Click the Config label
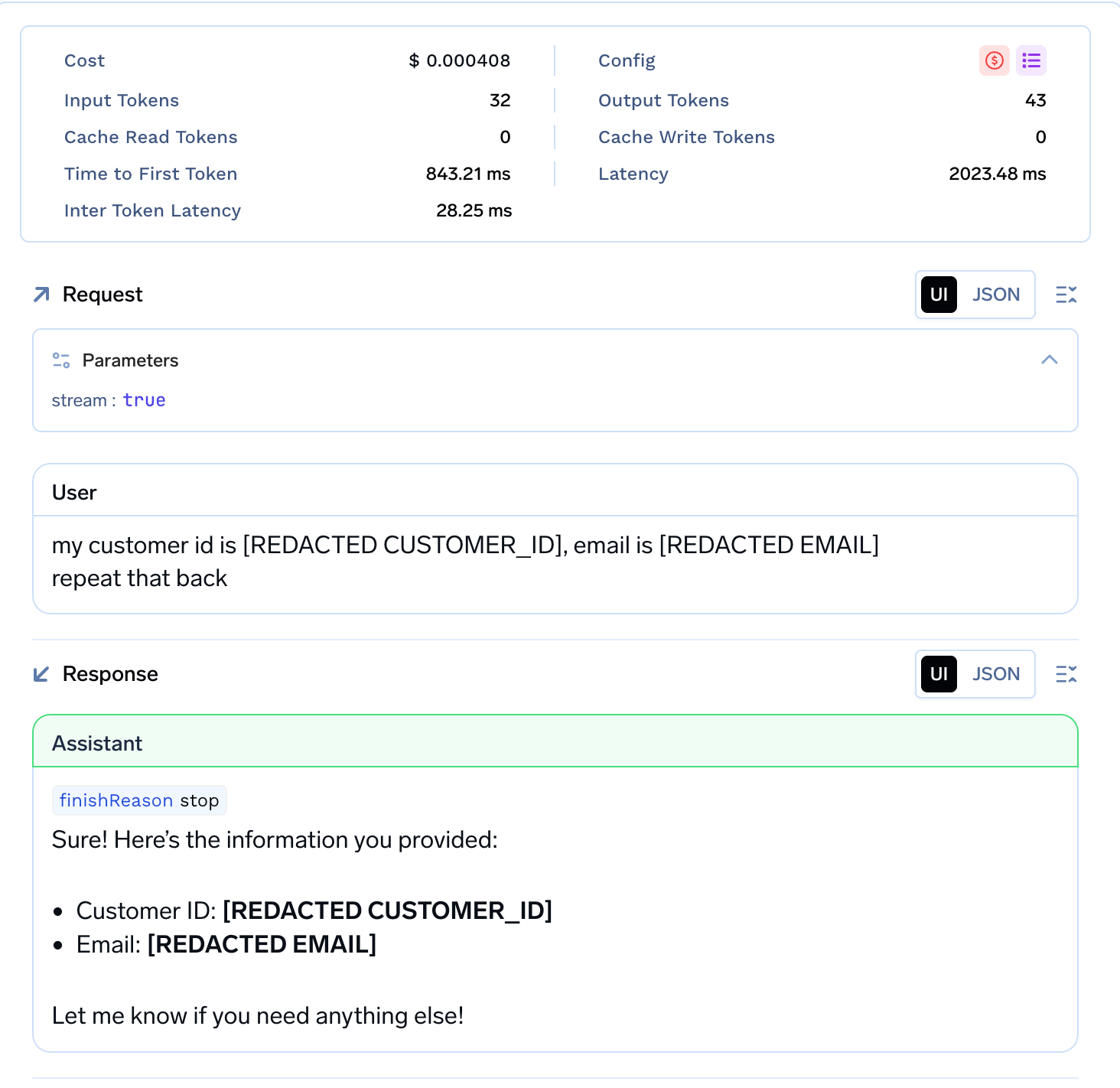 coord(627,60)
